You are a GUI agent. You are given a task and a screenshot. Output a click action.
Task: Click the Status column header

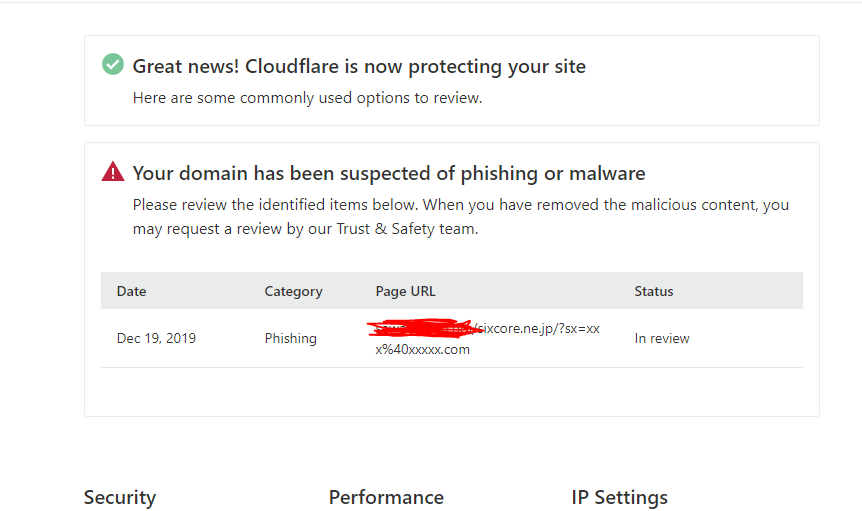pyautogui.click(x=654, y=291)
